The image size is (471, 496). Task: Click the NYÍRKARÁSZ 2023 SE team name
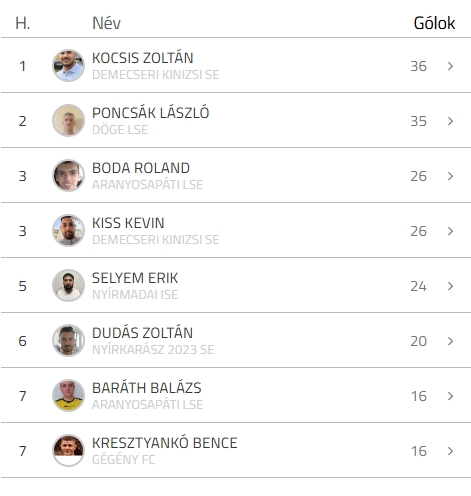[153, 349]
